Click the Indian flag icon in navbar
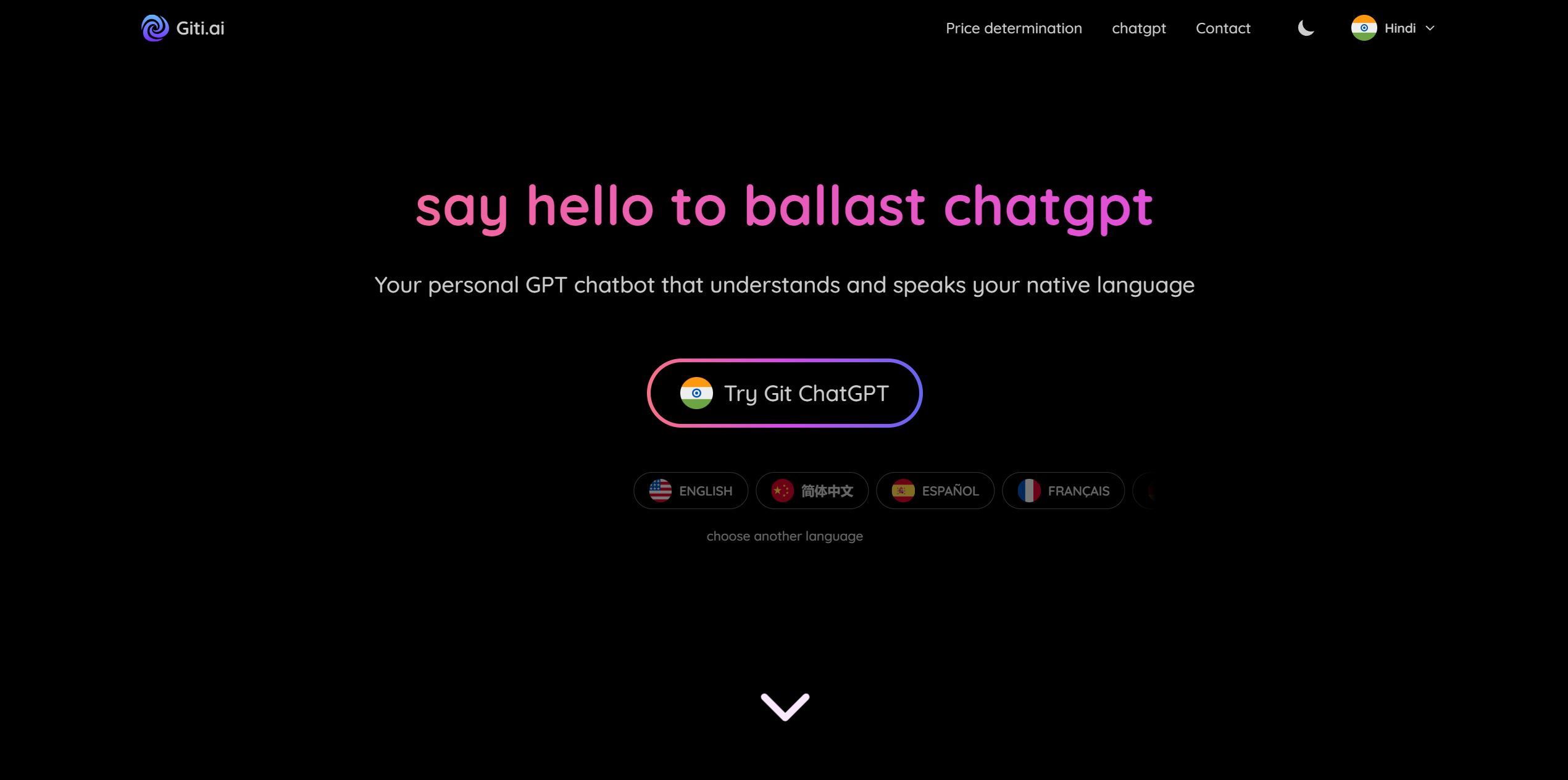 coord(1363,27)
